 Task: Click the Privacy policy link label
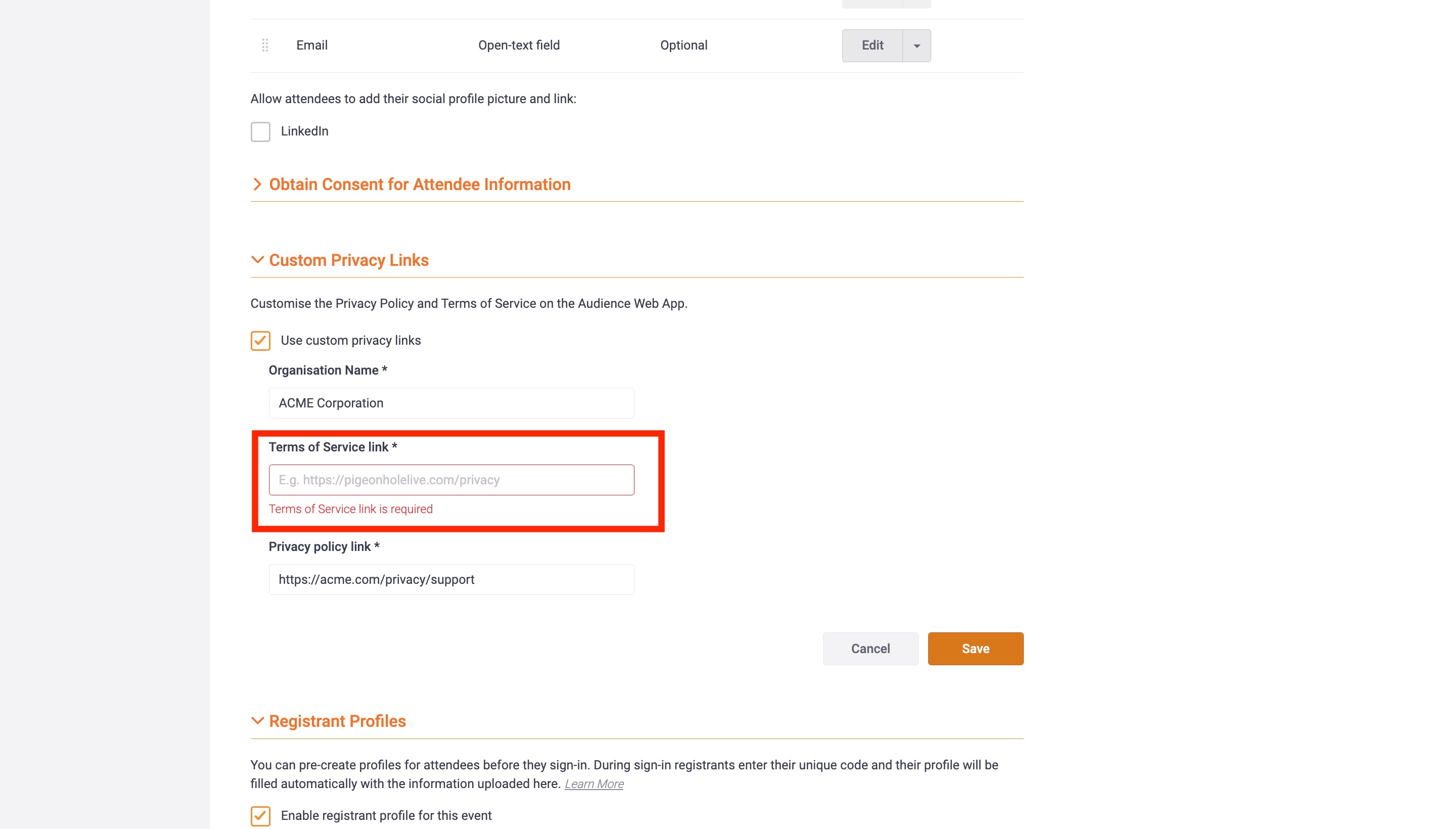click(x=324, y=546)
